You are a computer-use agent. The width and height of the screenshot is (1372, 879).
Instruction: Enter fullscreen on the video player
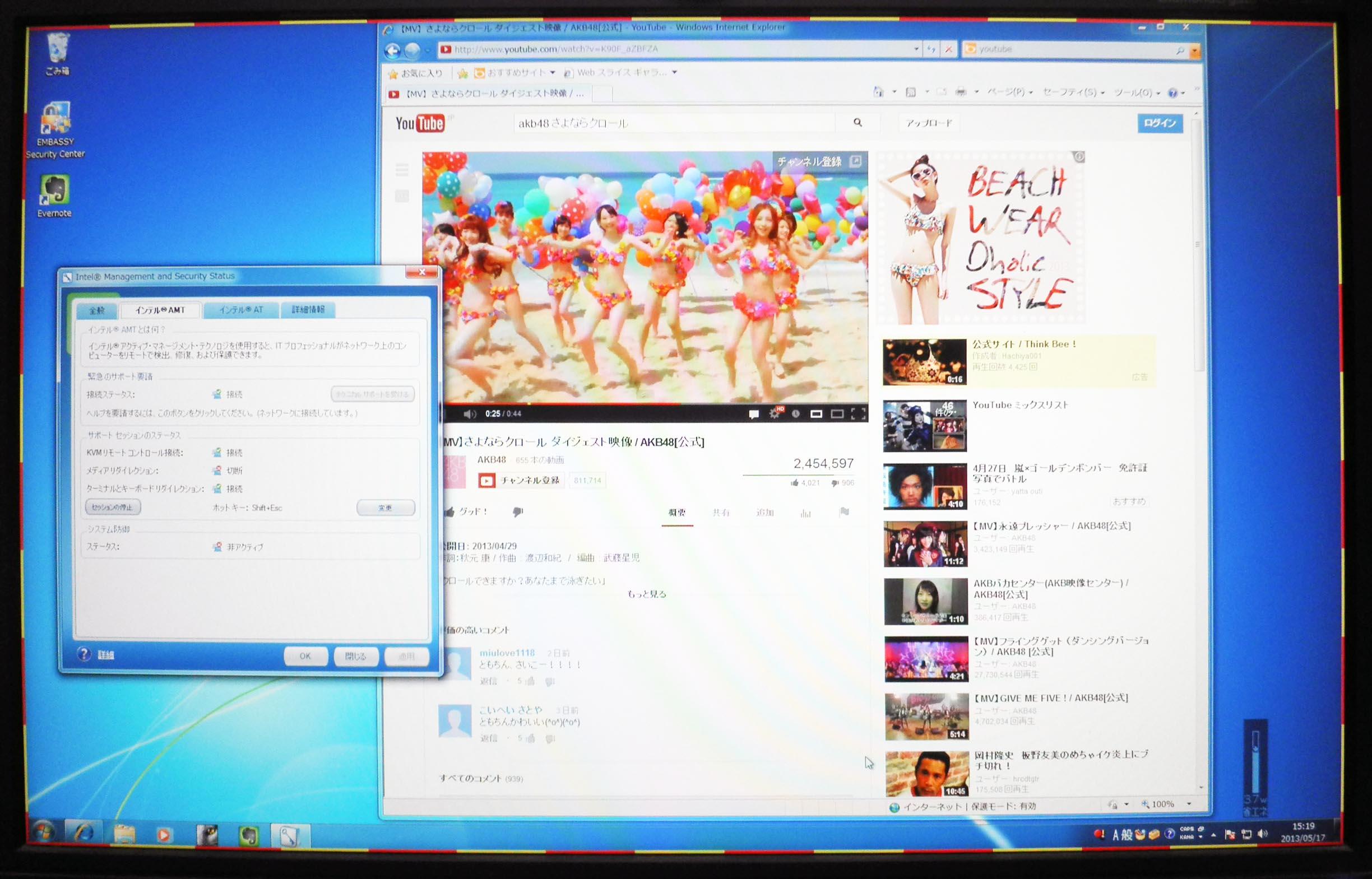[858, 414]
